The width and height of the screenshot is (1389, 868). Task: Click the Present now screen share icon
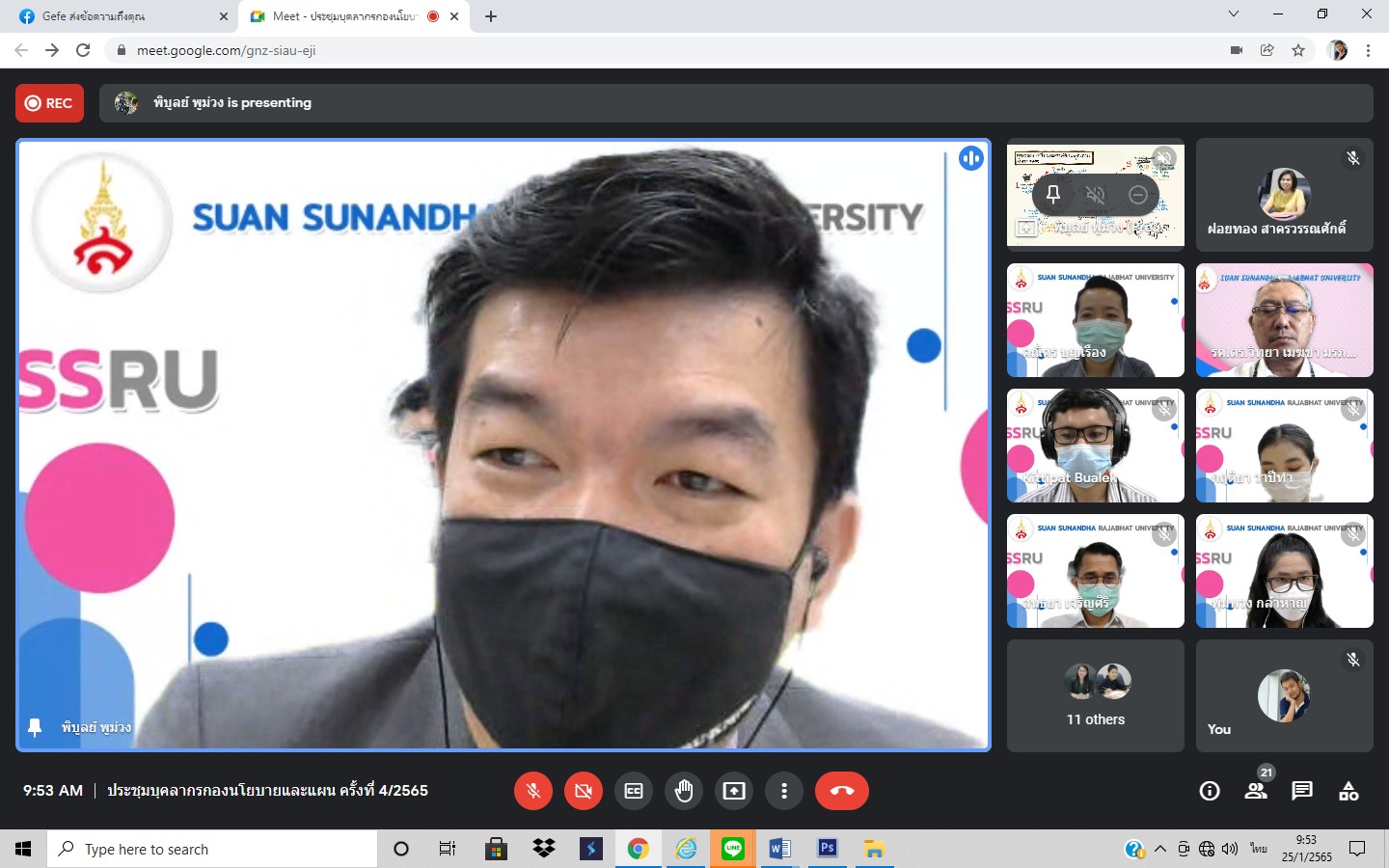(x=734, y=791)
